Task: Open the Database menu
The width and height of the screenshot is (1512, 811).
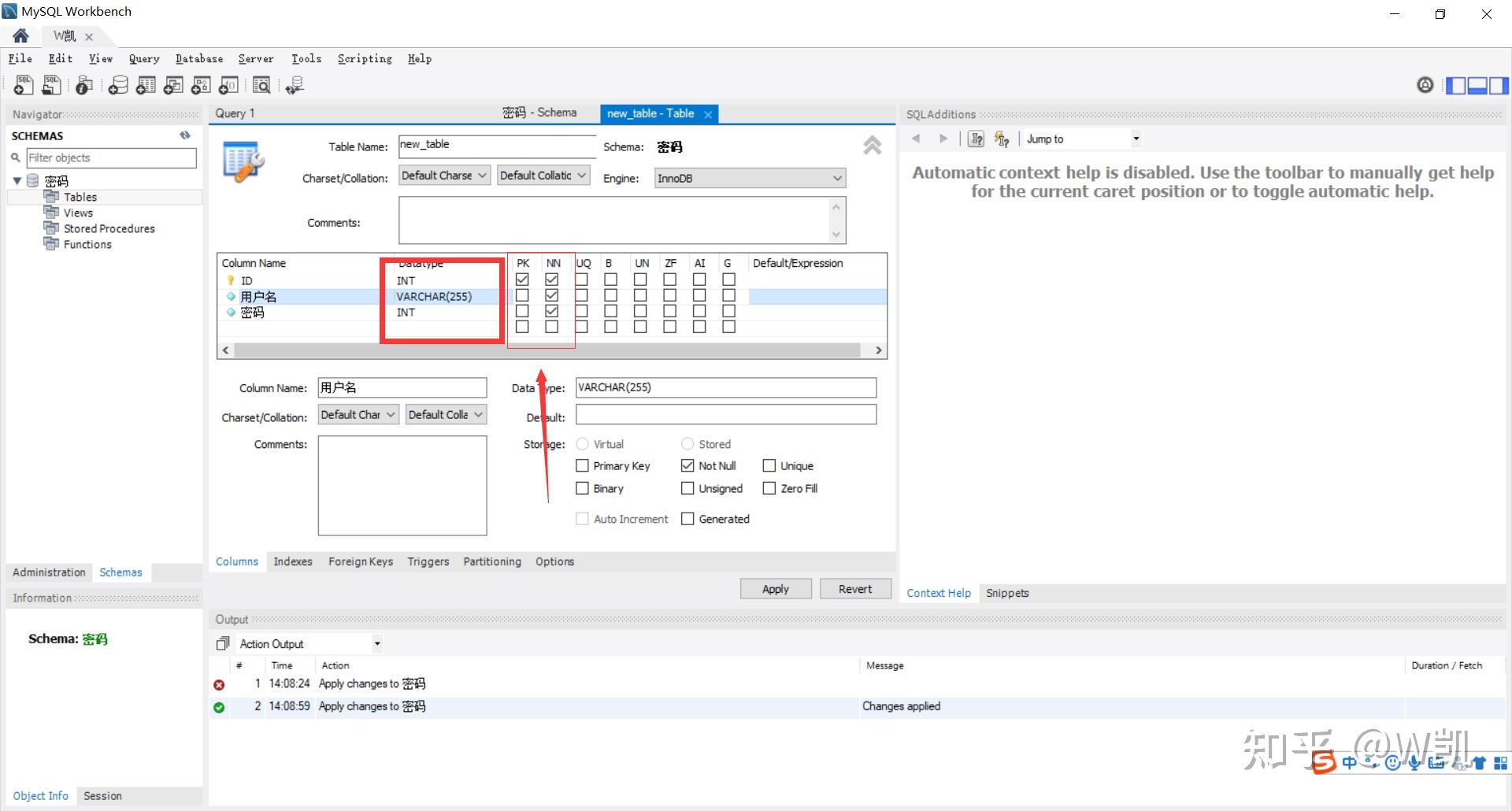Action: pyautogui.click(x=199, y=59)
